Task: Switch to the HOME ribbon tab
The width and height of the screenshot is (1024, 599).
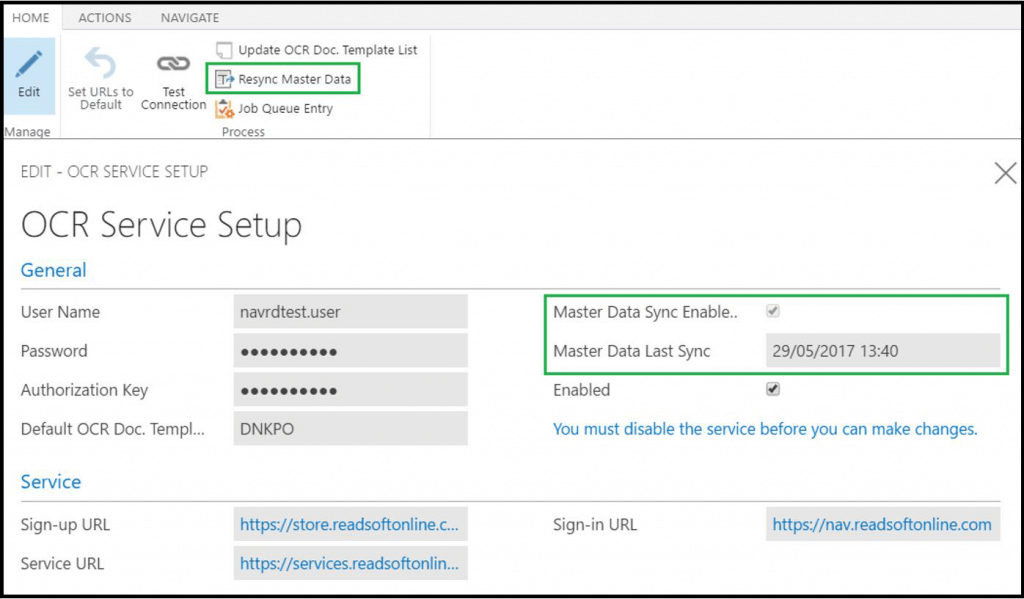Action: (x=31, y=18)
